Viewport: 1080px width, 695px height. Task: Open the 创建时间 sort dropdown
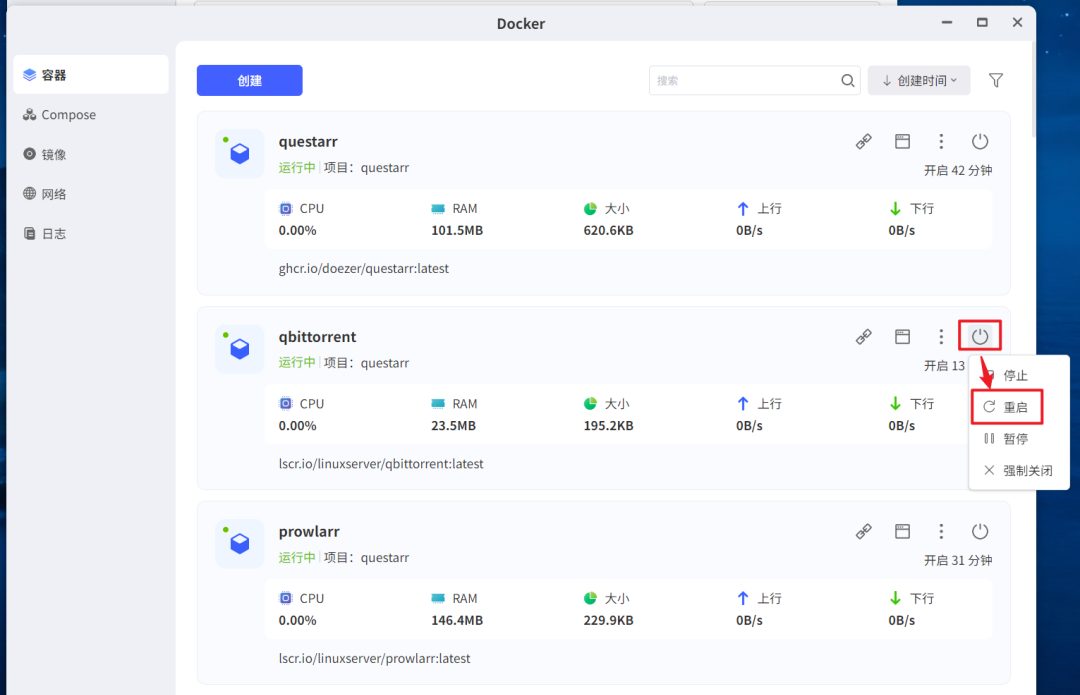[x=919, y=81]
